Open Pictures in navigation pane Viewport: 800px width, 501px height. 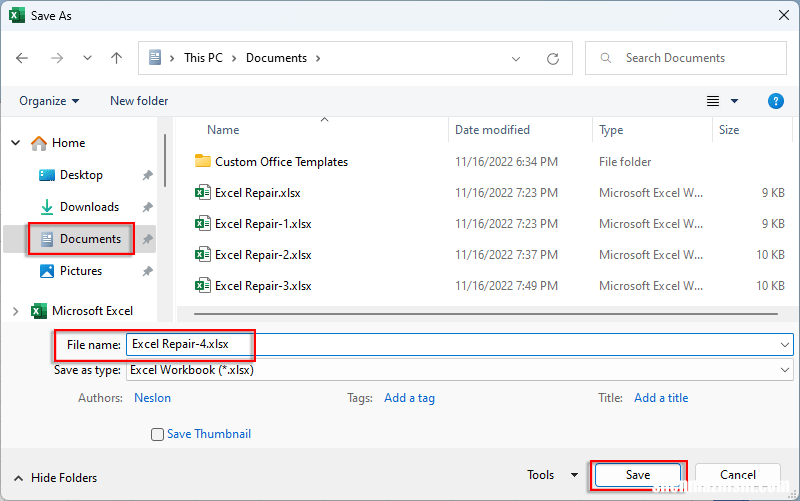(81, 271)
